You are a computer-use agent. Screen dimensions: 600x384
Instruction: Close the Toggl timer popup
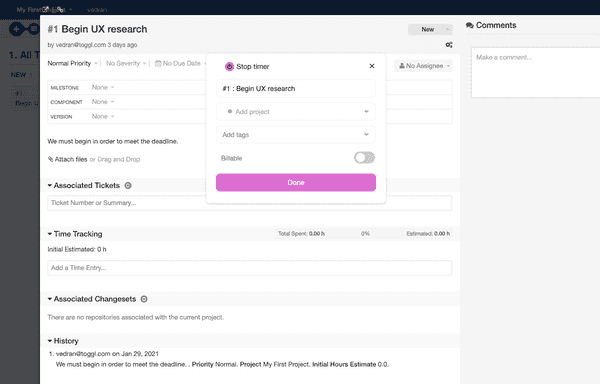click(372, 66)
